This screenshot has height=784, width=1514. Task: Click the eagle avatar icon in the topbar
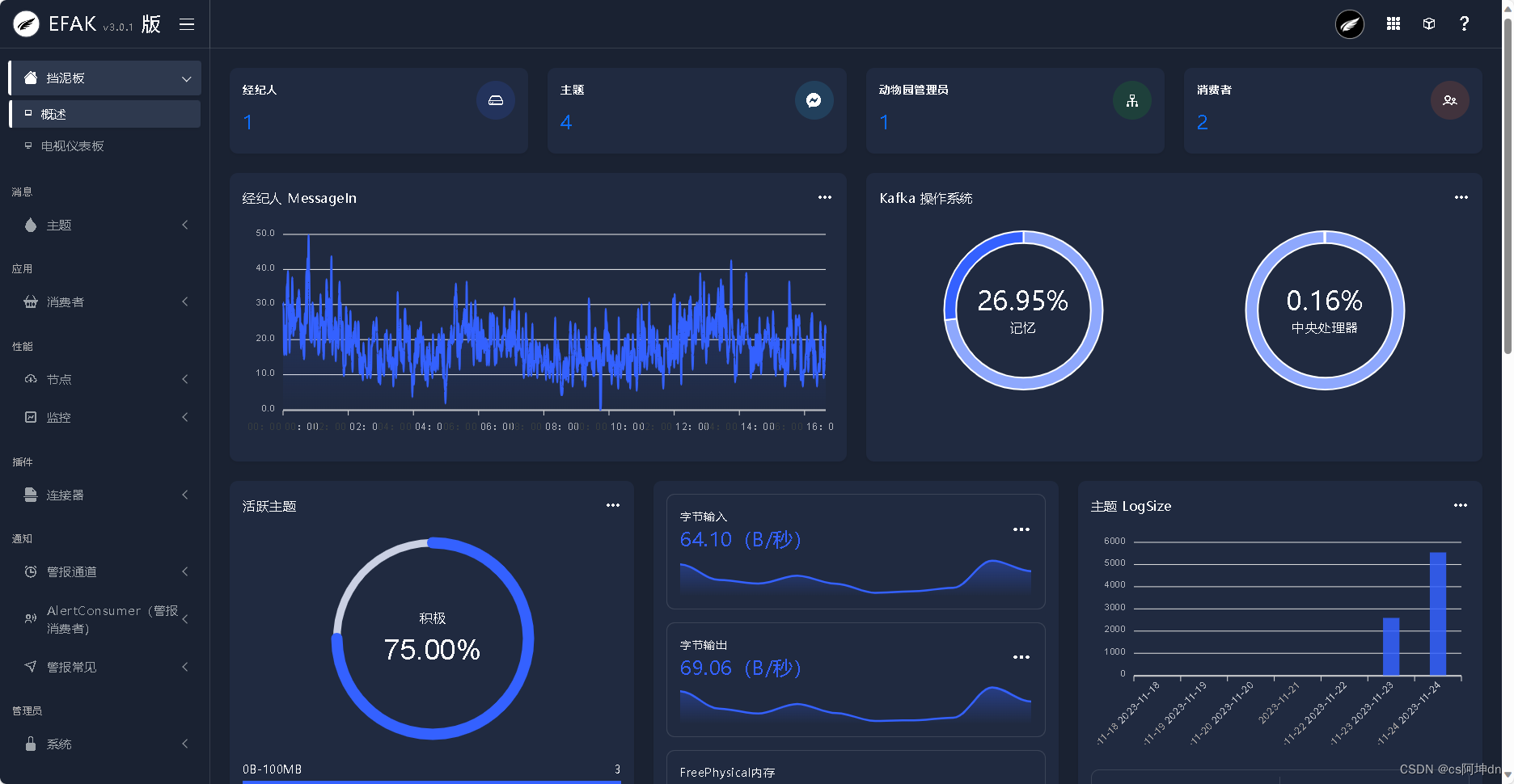[x=1349, y=24]
